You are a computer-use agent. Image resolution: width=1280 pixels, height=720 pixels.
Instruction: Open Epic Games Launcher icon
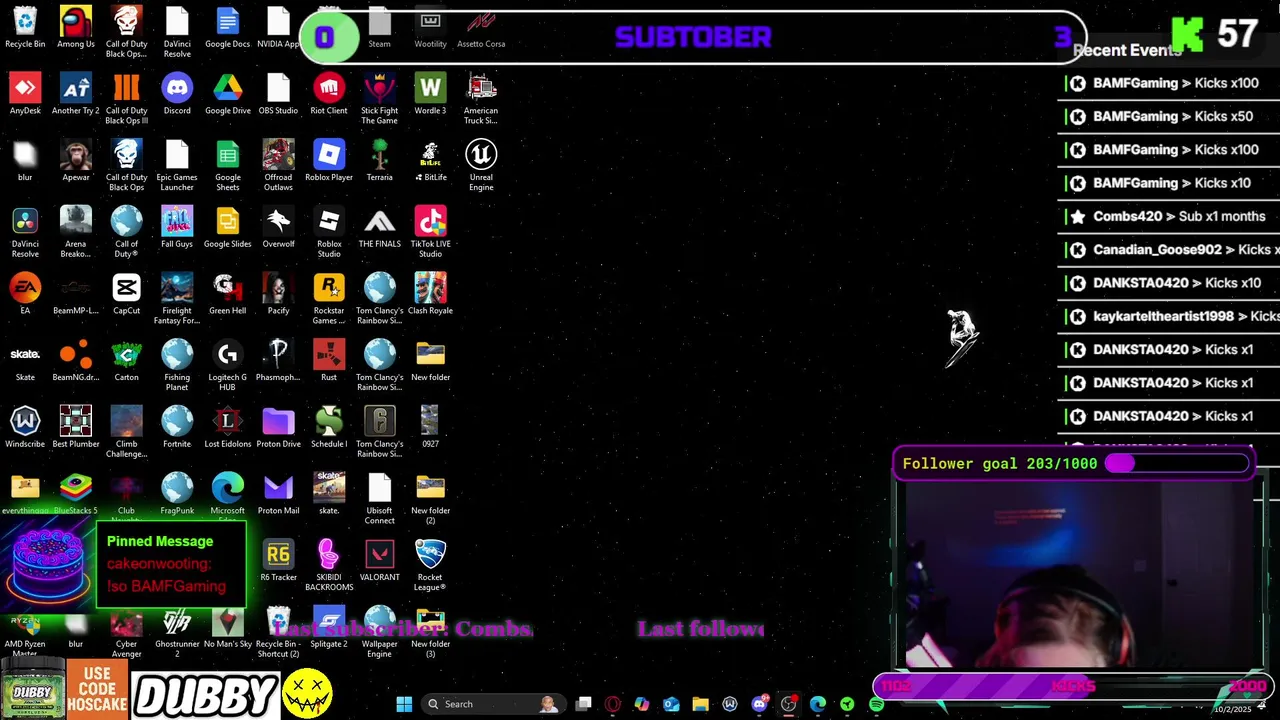click(x=177, y=165)
